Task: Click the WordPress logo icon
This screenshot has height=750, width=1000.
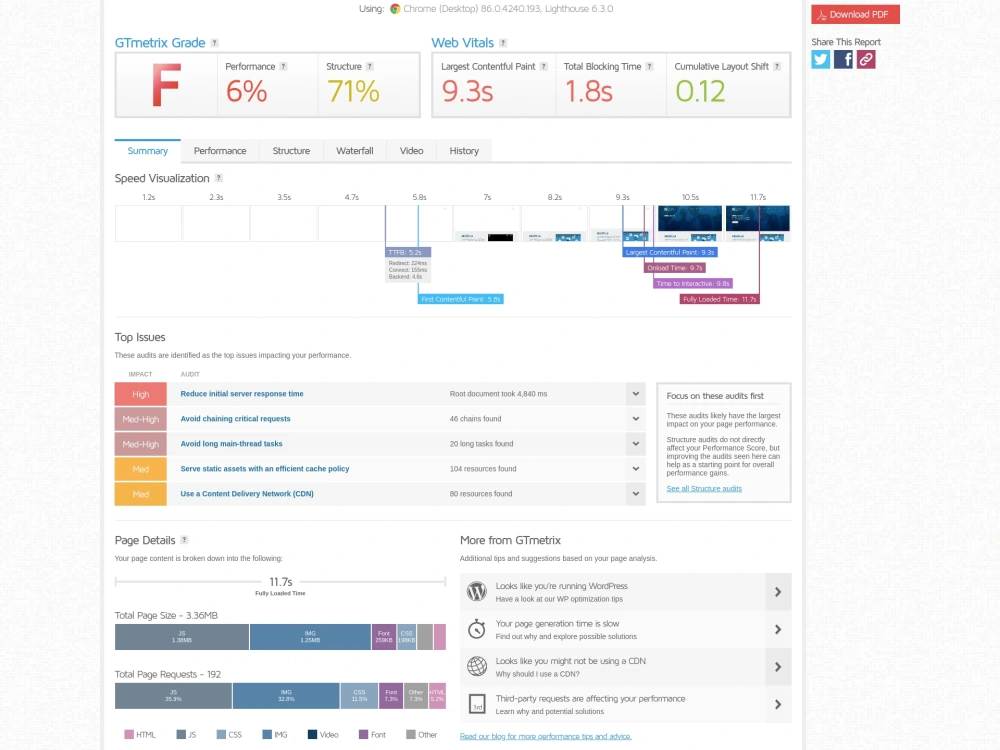Action: (x=476, y=592)
